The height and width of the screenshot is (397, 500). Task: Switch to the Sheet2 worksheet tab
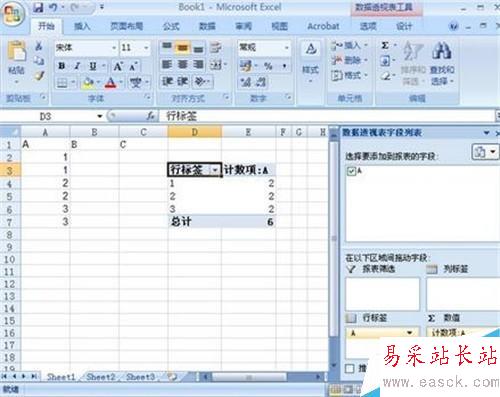(x=100, y=377)
